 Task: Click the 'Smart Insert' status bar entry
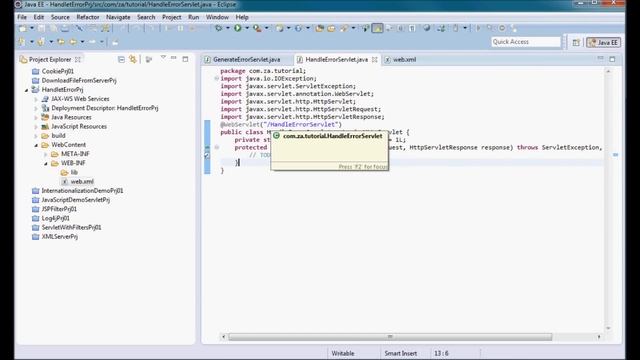coord(400,353)
